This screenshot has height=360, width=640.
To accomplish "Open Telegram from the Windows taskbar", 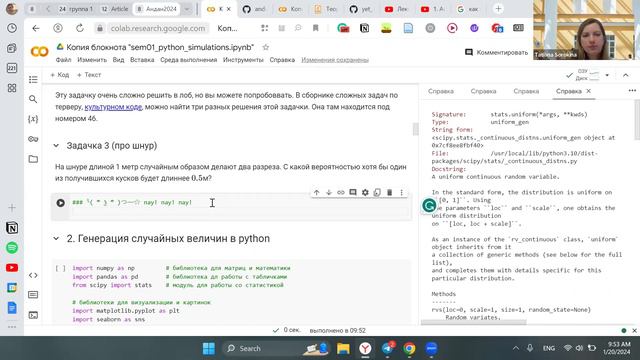I will 388,348.
